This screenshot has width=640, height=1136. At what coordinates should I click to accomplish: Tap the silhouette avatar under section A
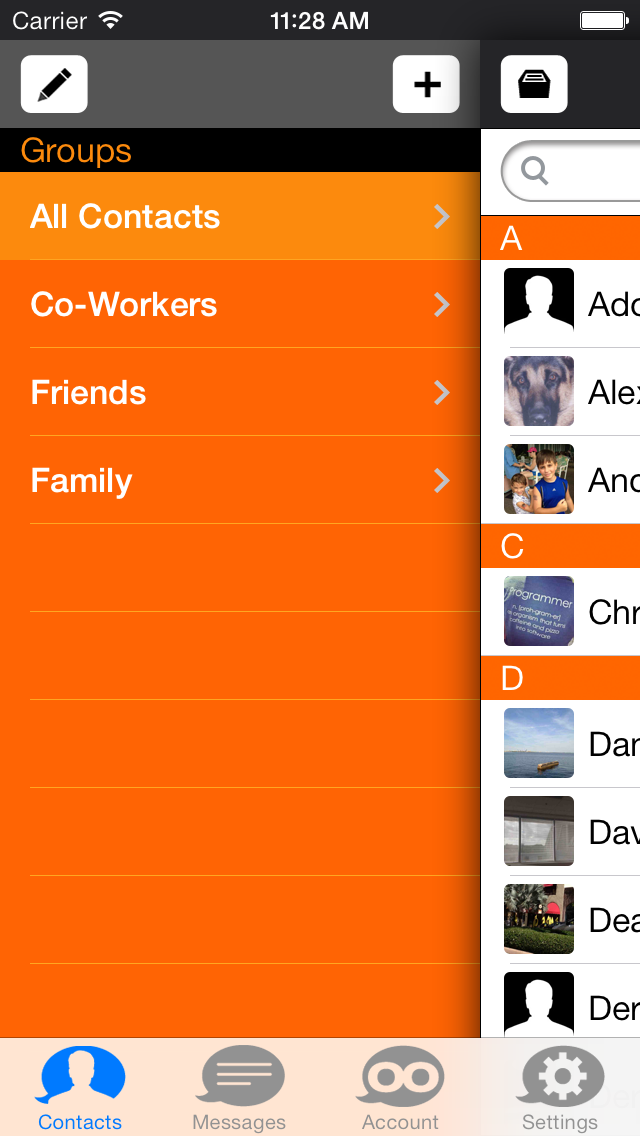point(539,303)
